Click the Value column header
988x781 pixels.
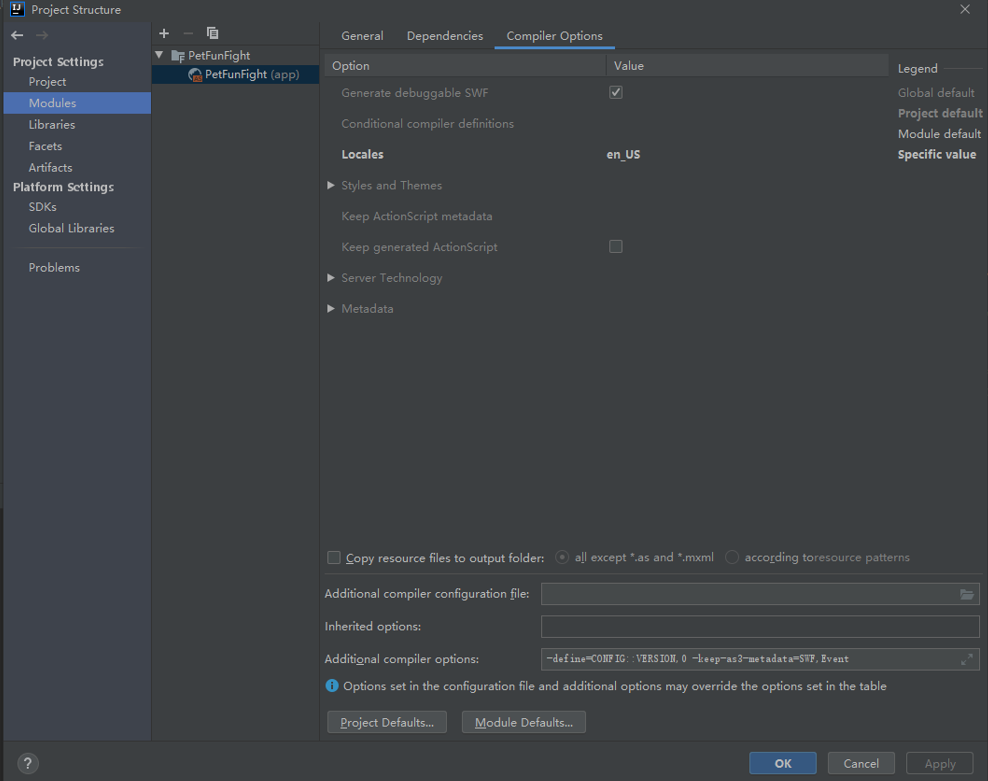[x=747, y=66]
